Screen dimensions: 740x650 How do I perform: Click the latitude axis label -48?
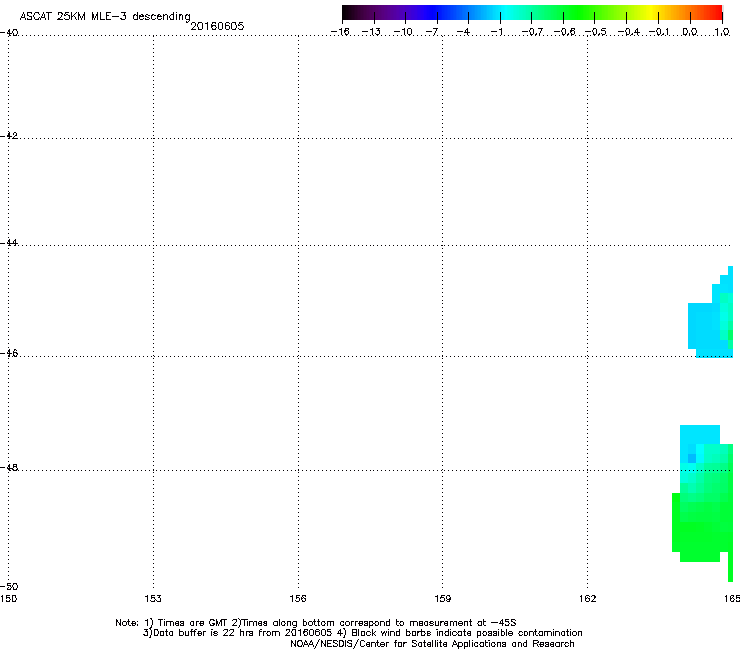click(x=9, y=467)
